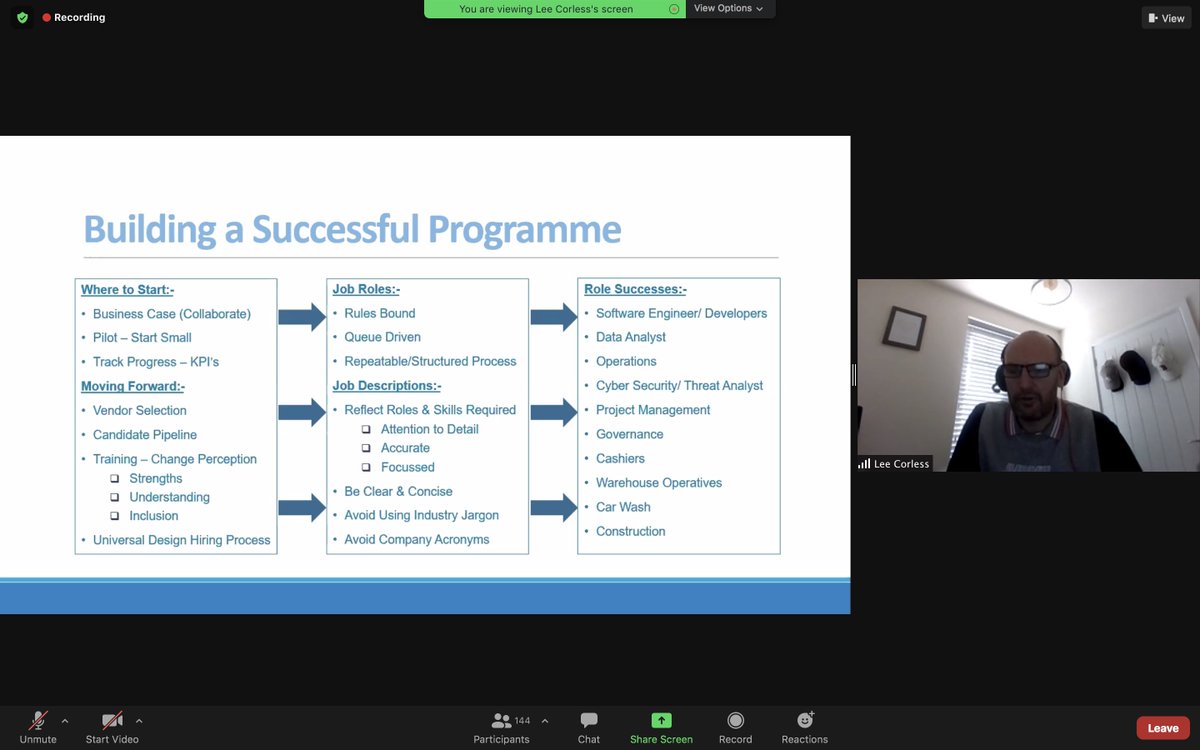
Task: Click the 'Focussed' sub-item
Action: click(x=408, y=467)
